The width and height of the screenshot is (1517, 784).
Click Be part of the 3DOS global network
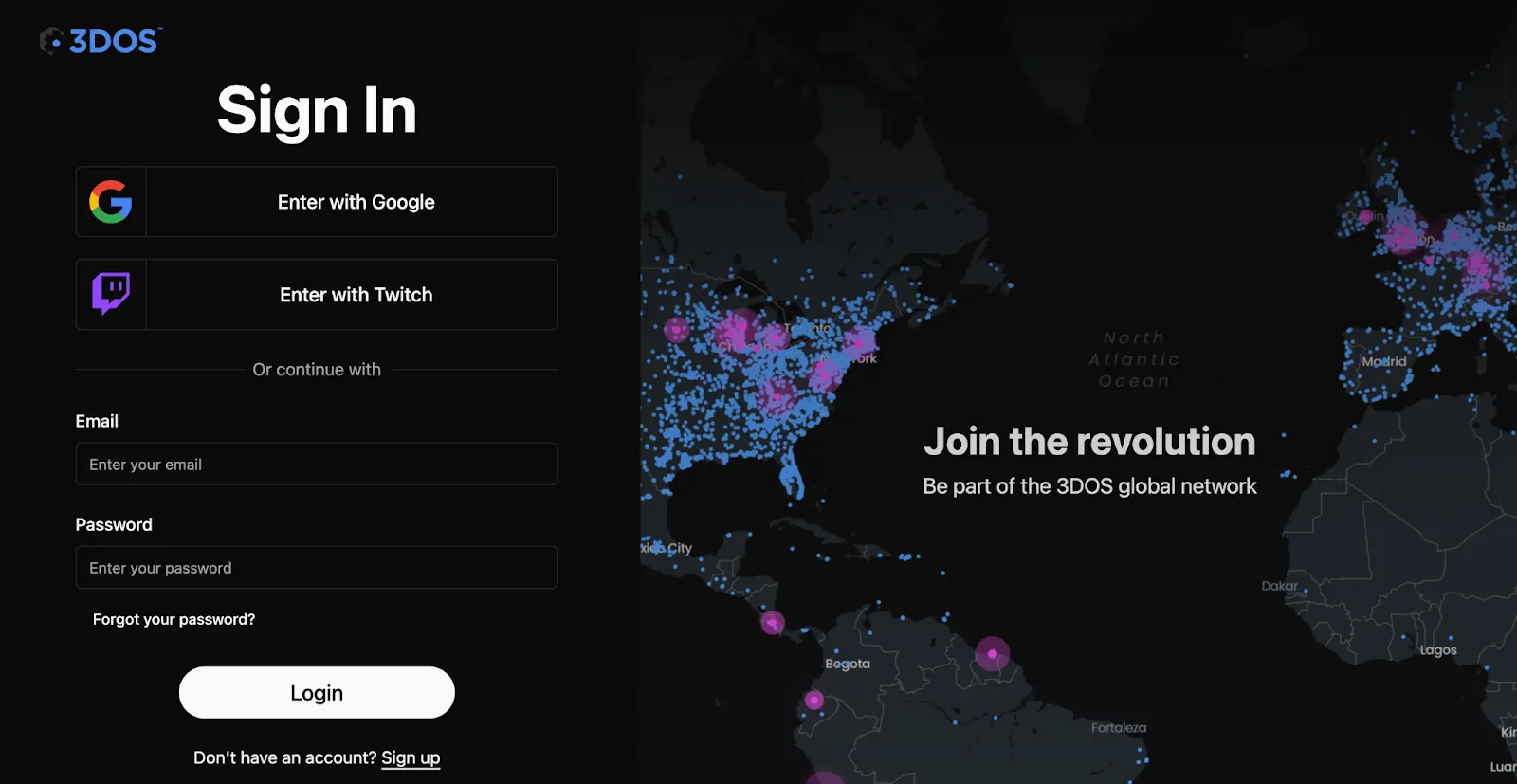point(1089,486)
